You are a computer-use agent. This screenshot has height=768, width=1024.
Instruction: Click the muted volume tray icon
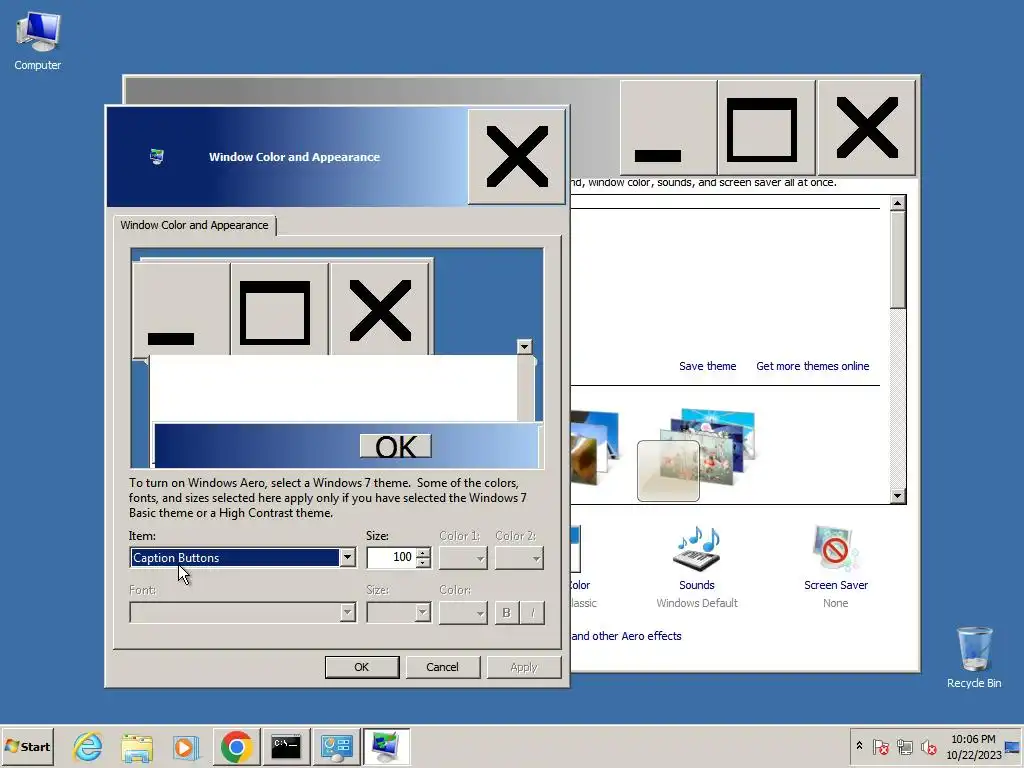tap(928, 746)
